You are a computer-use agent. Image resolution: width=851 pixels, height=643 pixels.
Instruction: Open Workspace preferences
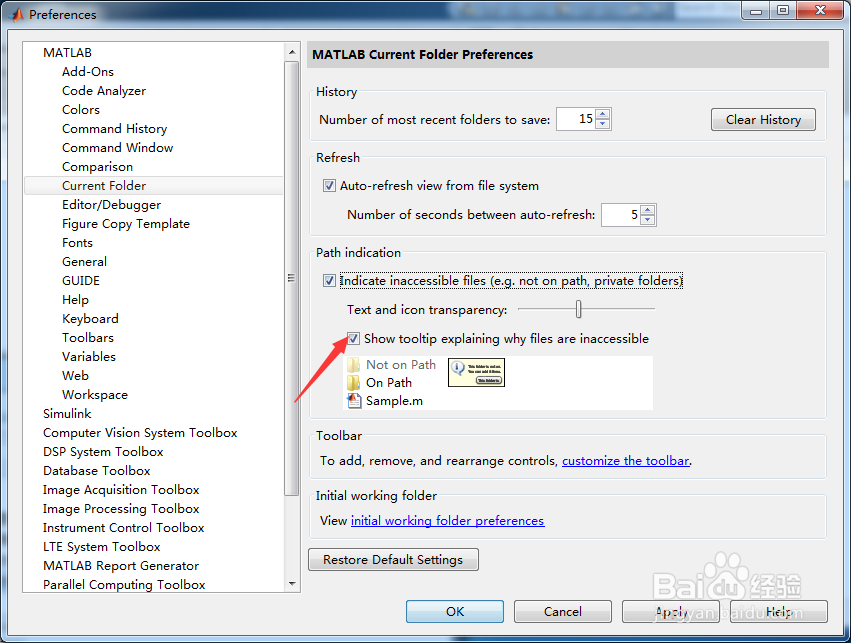point(95,394)
